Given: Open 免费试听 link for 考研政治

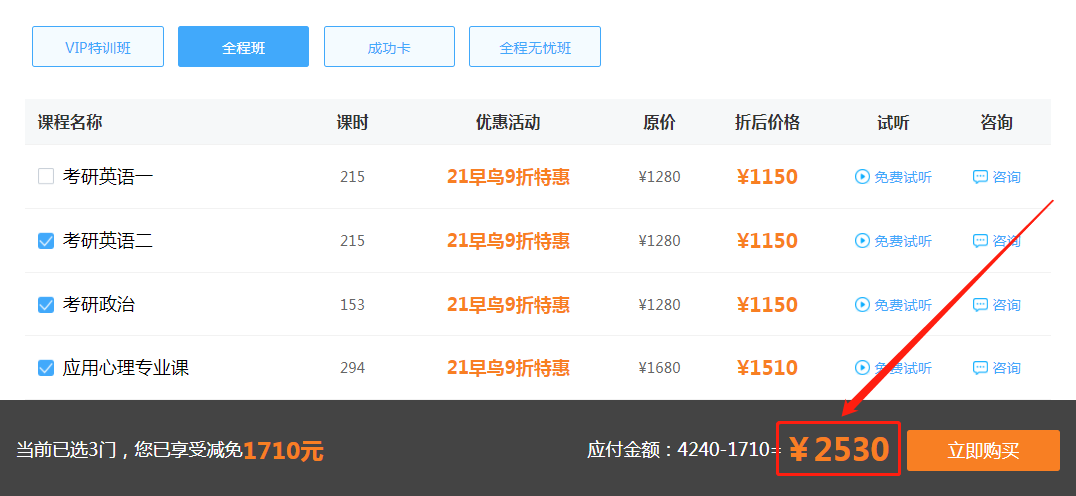Looking at the screenshot, I should pos(903,305).
